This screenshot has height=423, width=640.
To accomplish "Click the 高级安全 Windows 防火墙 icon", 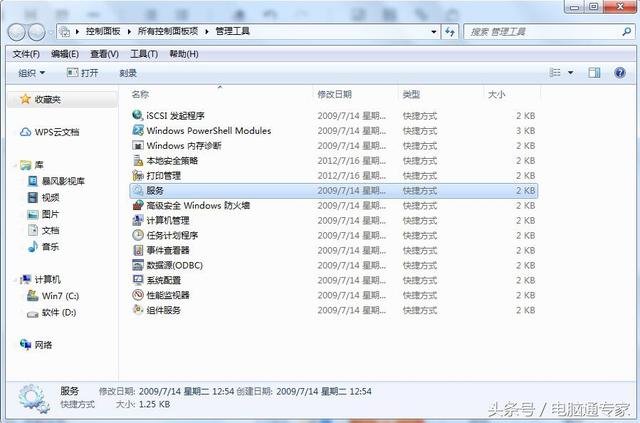I will point(138,205).
